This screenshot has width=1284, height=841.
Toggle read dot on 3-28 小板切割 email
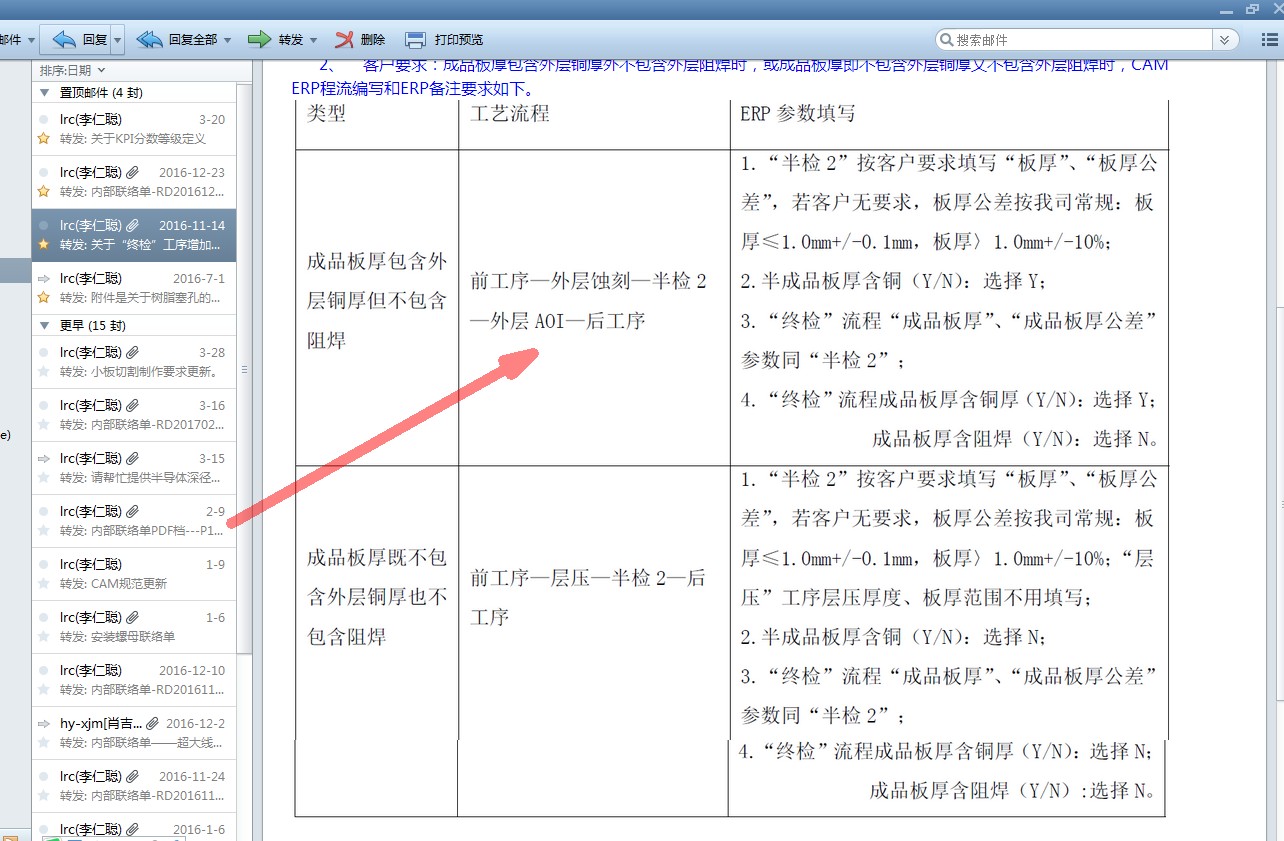pyautogui.click(x=43, y=353)
